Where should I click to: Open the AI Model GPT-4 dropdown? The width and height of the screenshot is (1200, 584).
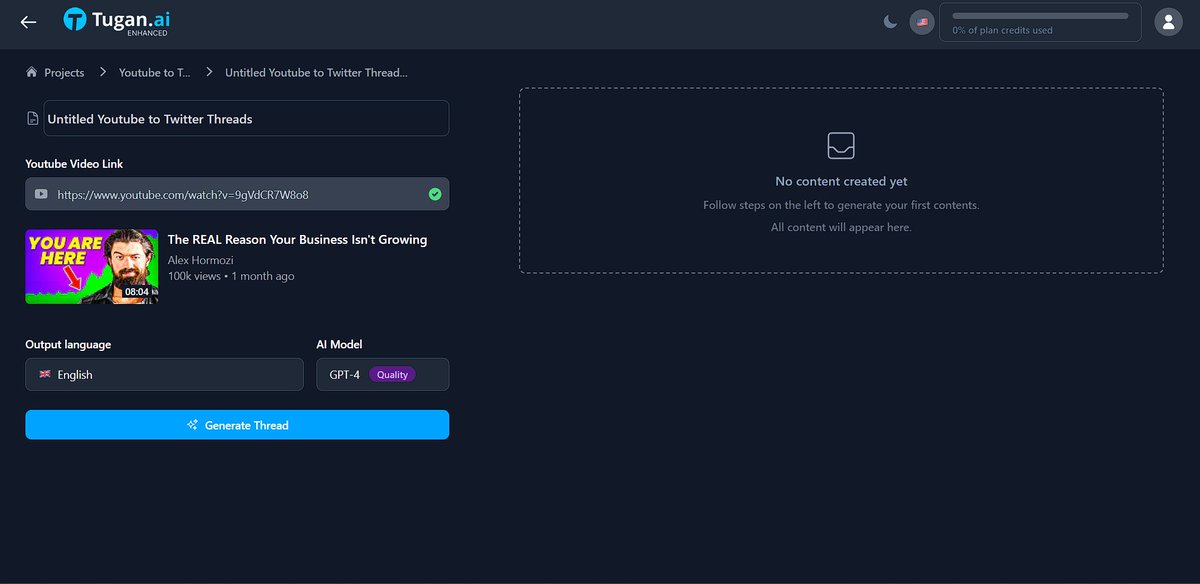click(382, 375)
